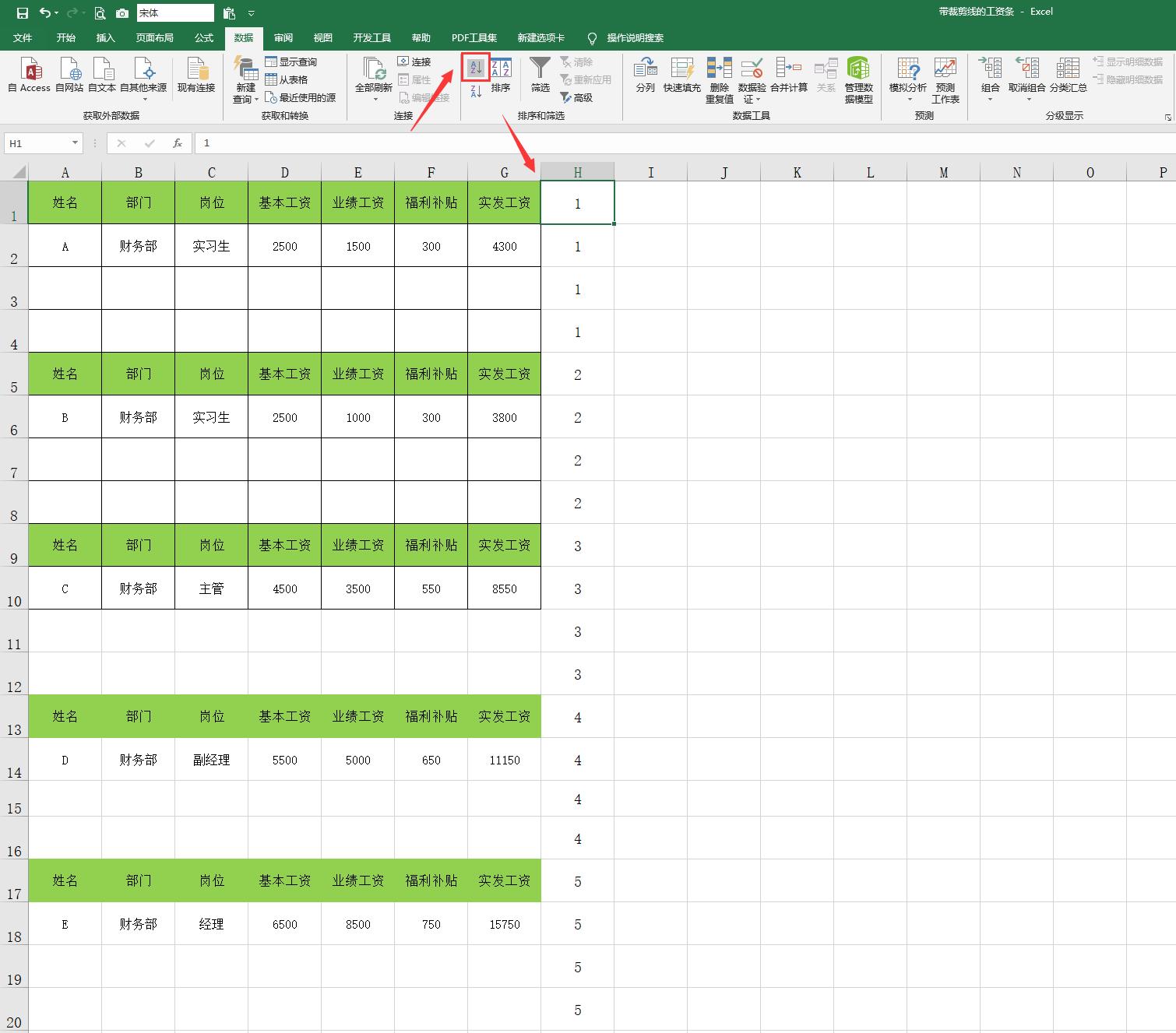The image size is (1176, 1033).
Task: Click the Ungroup icon (取消组合)
Action: tap(1027, 69)
